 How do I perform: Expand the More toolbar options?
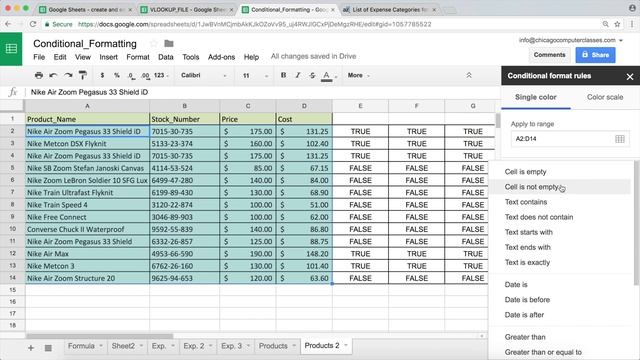358,75
